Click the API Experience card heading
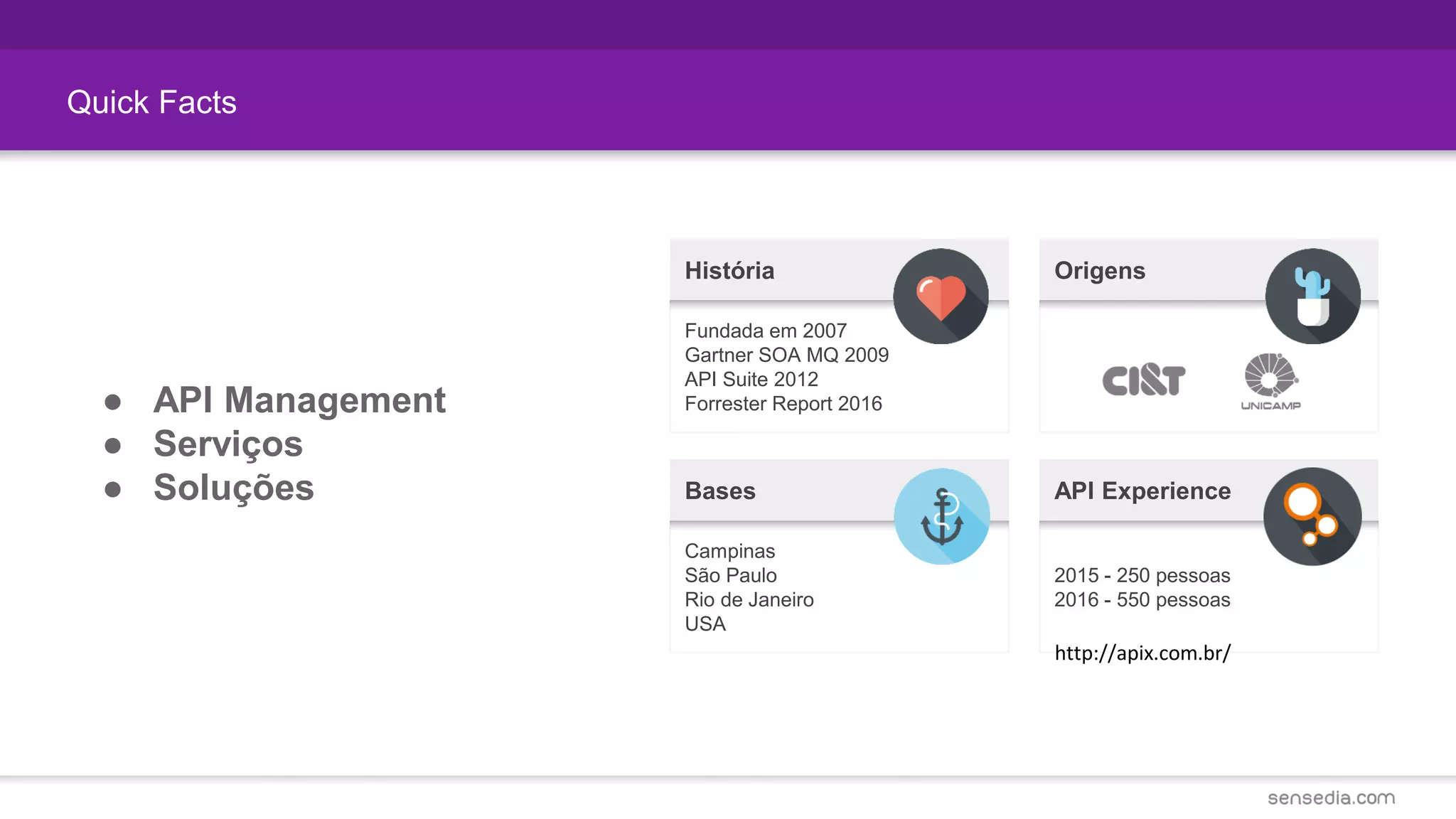The width and height of the screenshot is (1456, 819). (x=1142, y=491)
